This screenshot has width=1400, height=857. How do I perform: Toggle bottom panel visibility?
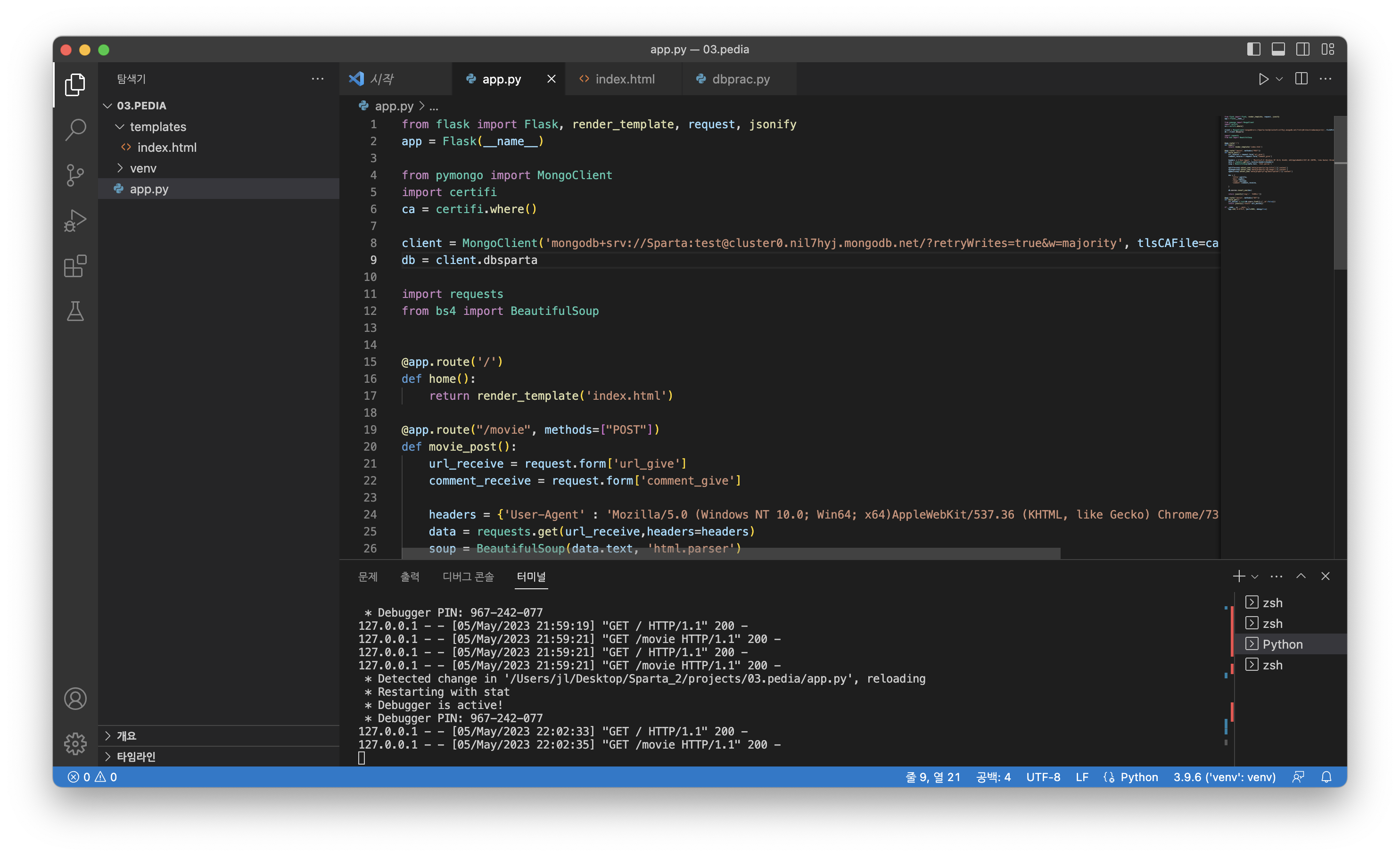click(1278, 49)
